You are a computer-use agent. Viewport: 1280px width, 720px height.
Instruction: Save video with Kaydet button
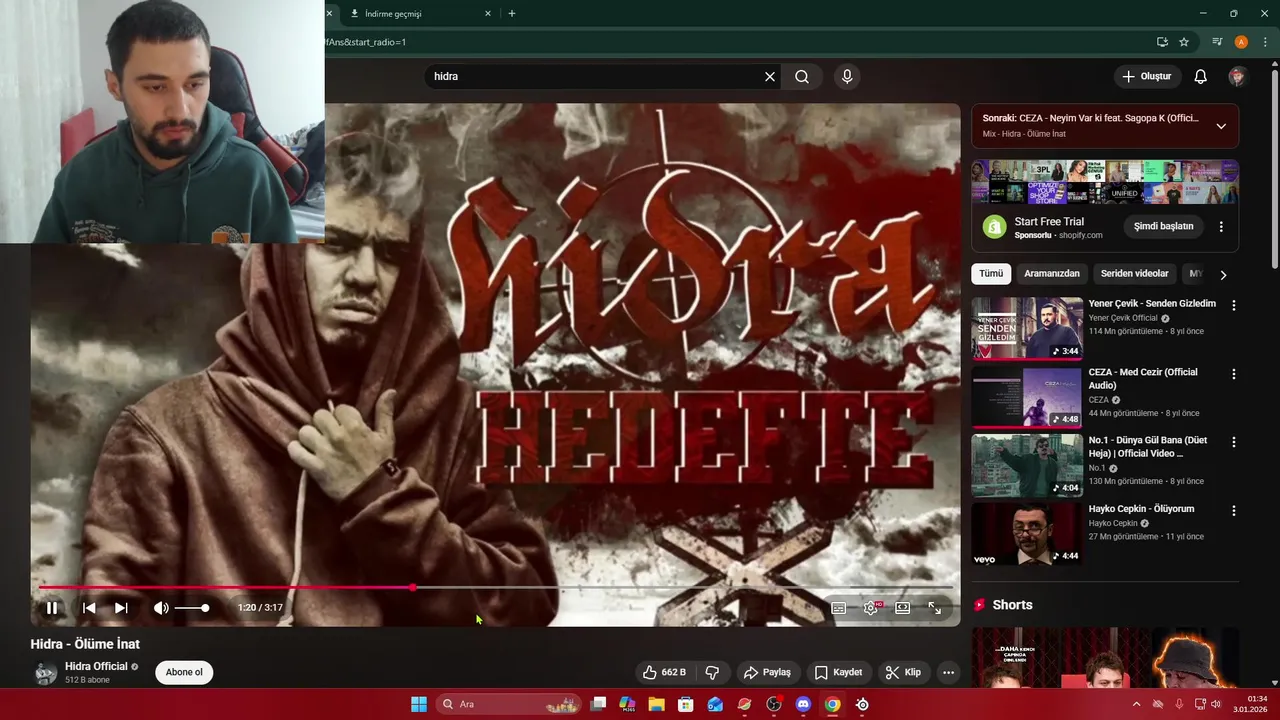point(838,672)
